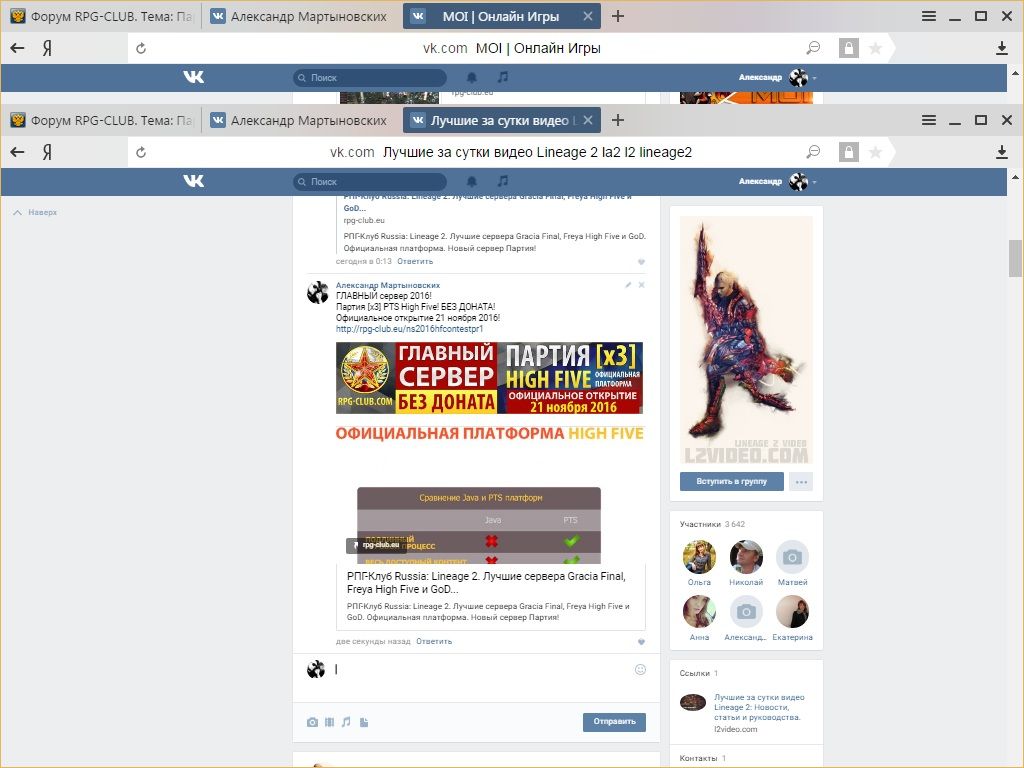Delete ГЛАВНЫЙ сервер 2016 comment with x

[x=641, y=285]
